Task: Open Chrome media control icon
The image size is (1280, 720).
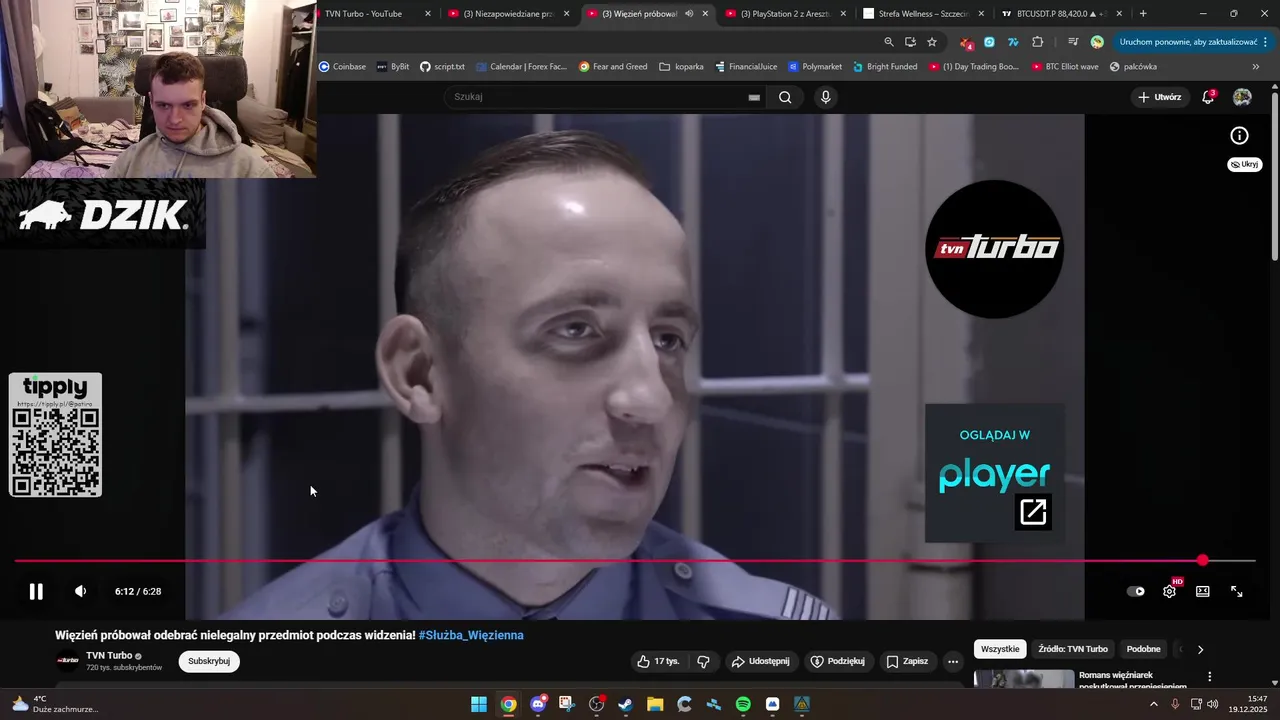Action: (x=1073, y=42)
